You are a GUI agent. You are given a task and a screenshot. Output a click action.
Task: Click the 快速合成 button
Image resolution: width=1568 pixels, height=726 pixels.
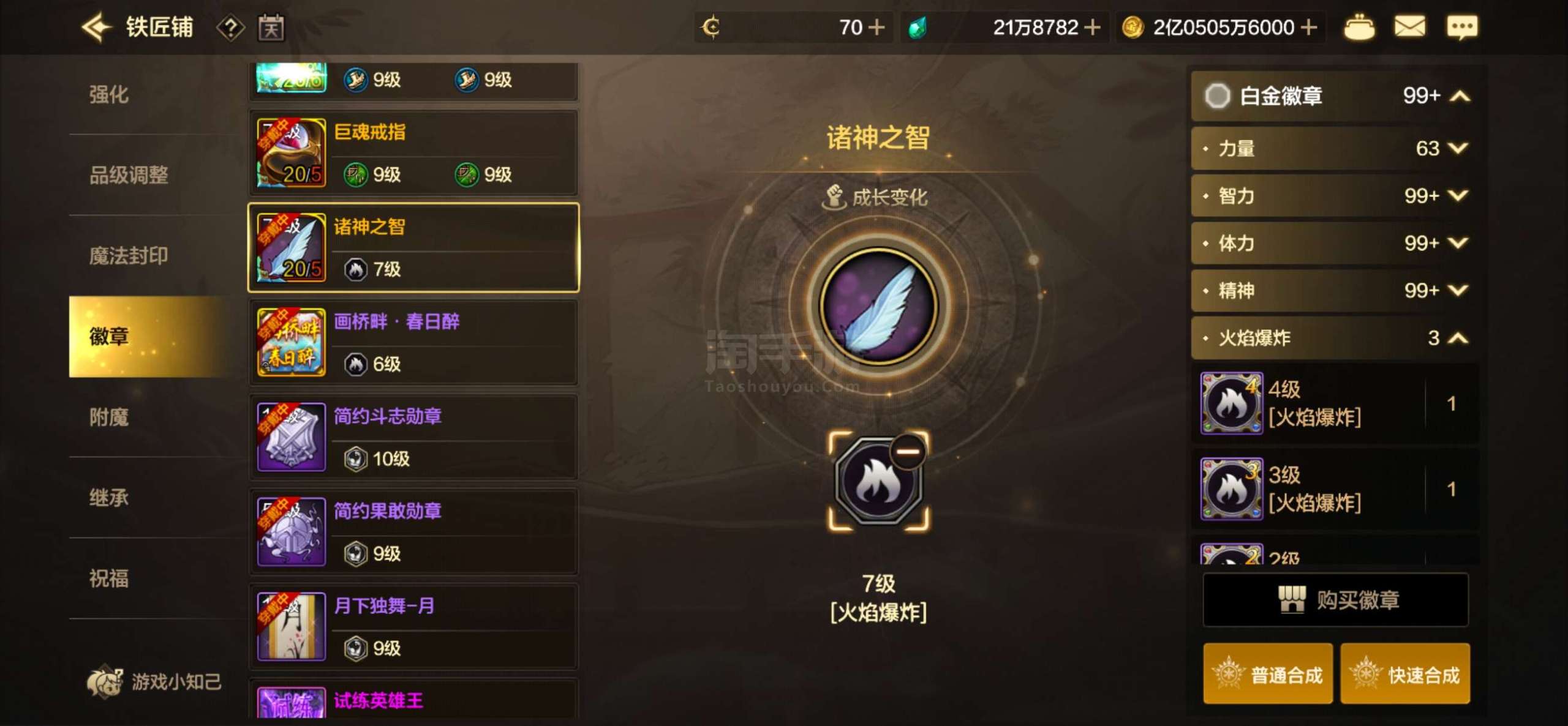tap(1404, 674)
